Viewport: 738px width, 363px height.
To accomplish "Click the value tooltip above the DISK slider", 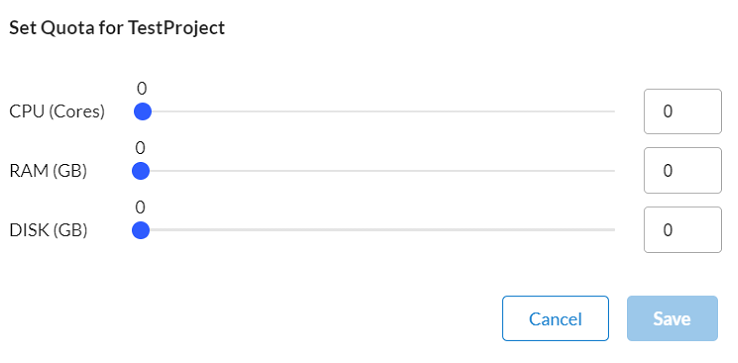I will click(140, 207).
